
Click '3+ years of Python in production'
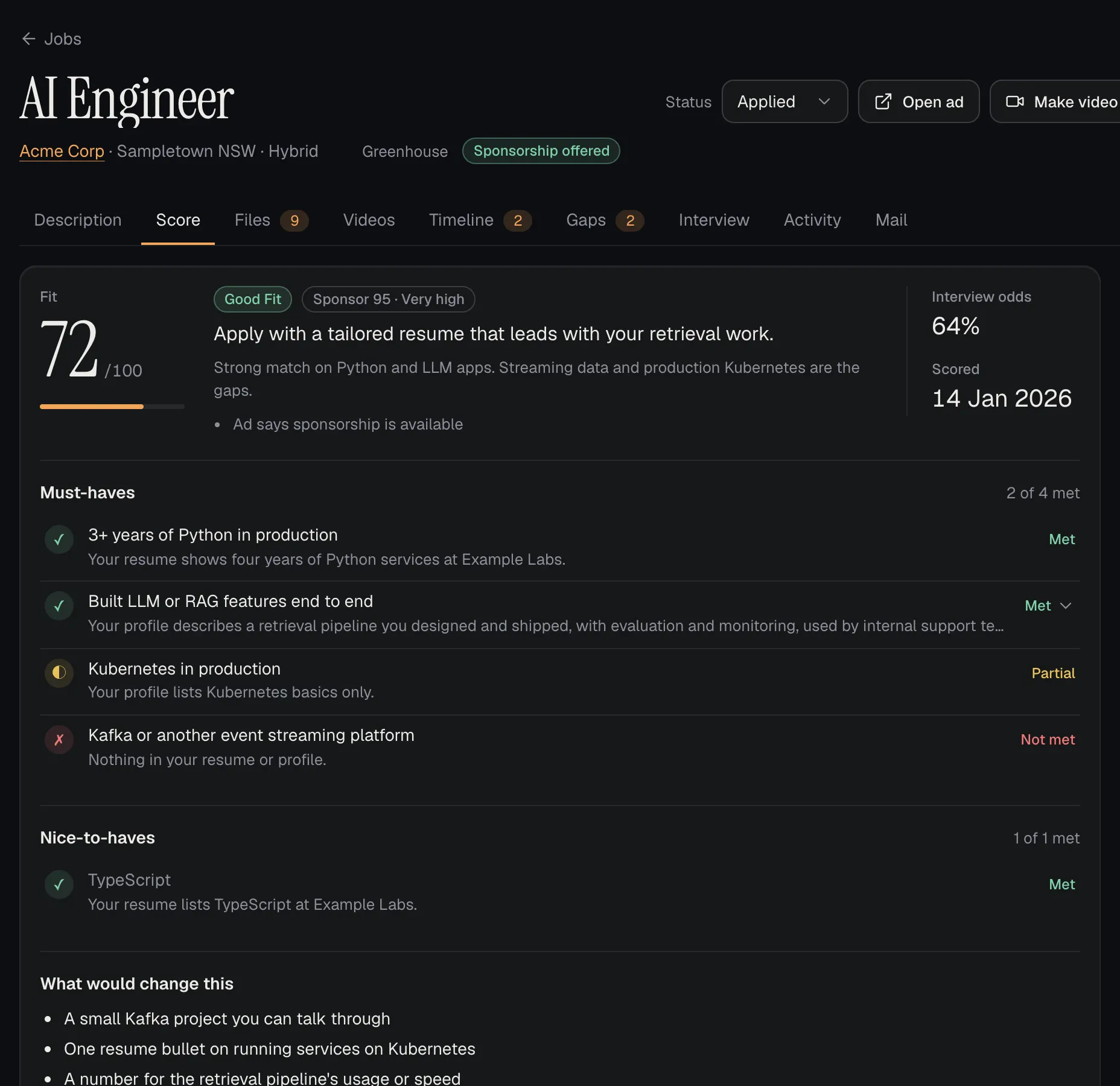point(212,535)
